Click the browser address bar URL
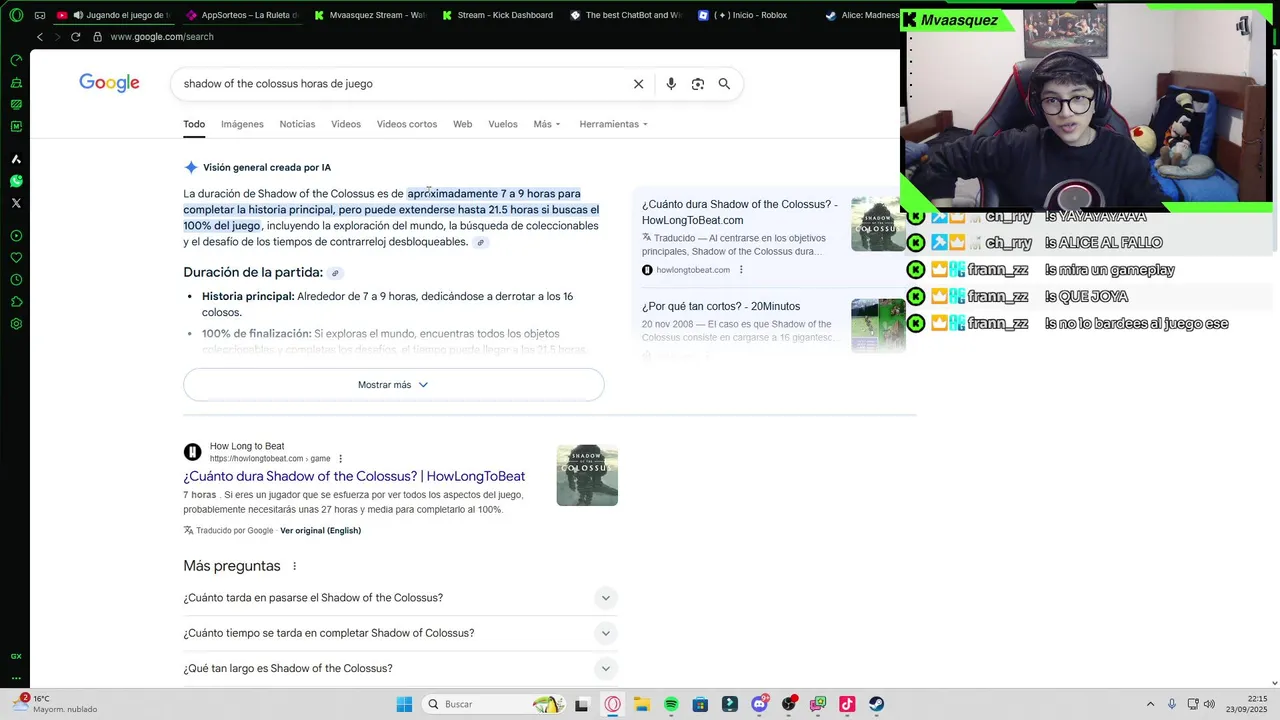 162,37
